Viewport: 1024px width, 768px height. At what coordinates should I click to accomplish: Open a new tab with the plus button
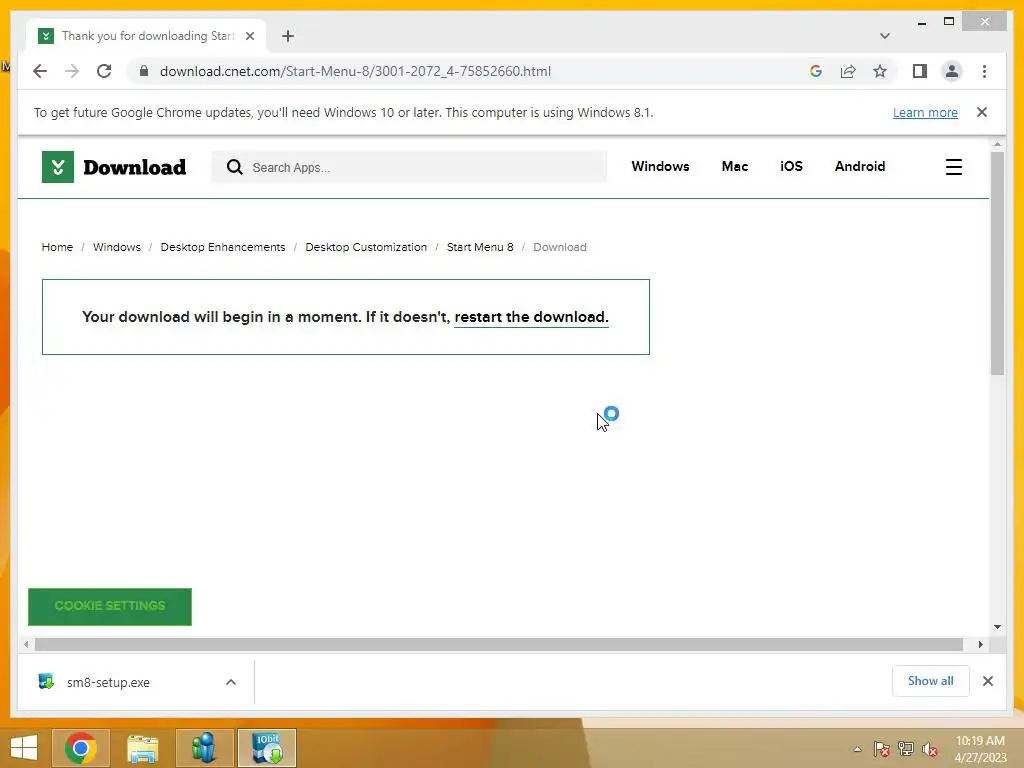pyautogui.click(x=288, y=36)
